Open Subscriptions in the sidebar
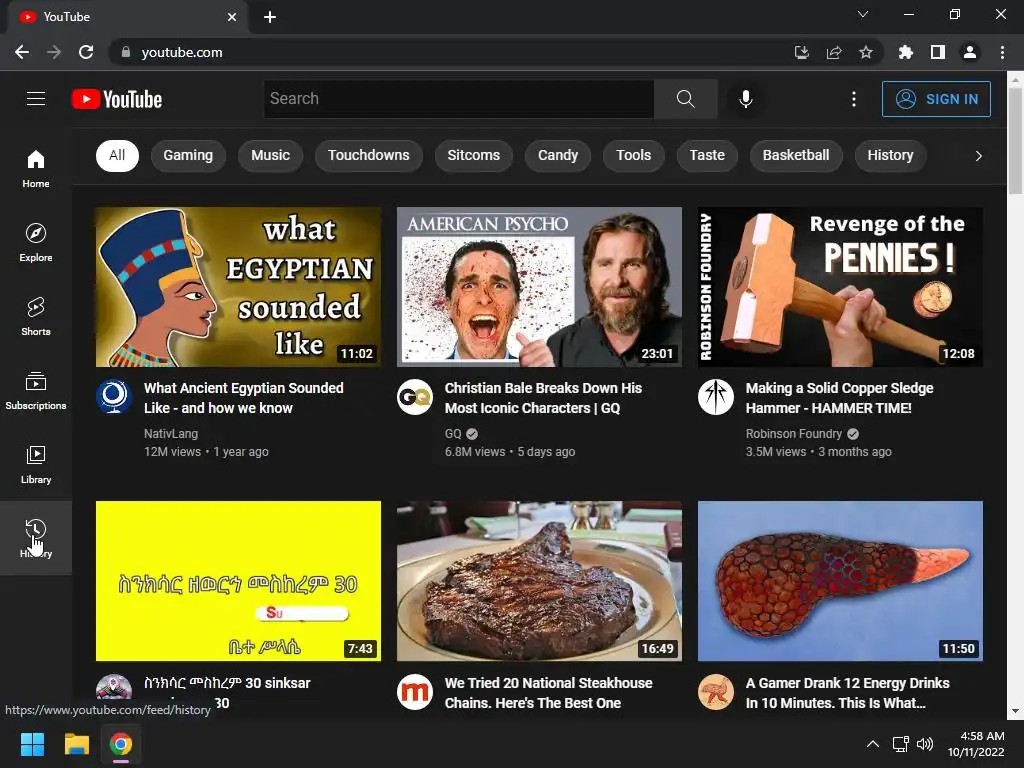This screenshot has width=1024, height=768. [36, 390]
